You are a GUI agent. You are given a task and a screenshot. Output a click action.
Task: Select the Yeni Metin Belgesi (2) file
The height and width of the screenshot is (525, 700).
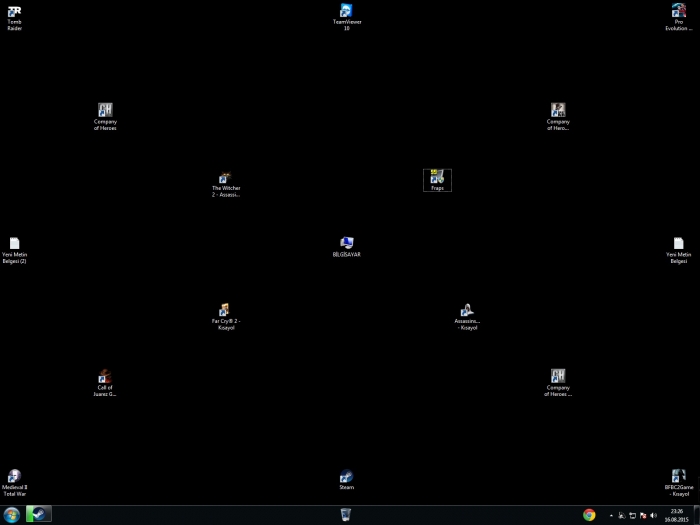pyautogui.click(x=14, y=244)
